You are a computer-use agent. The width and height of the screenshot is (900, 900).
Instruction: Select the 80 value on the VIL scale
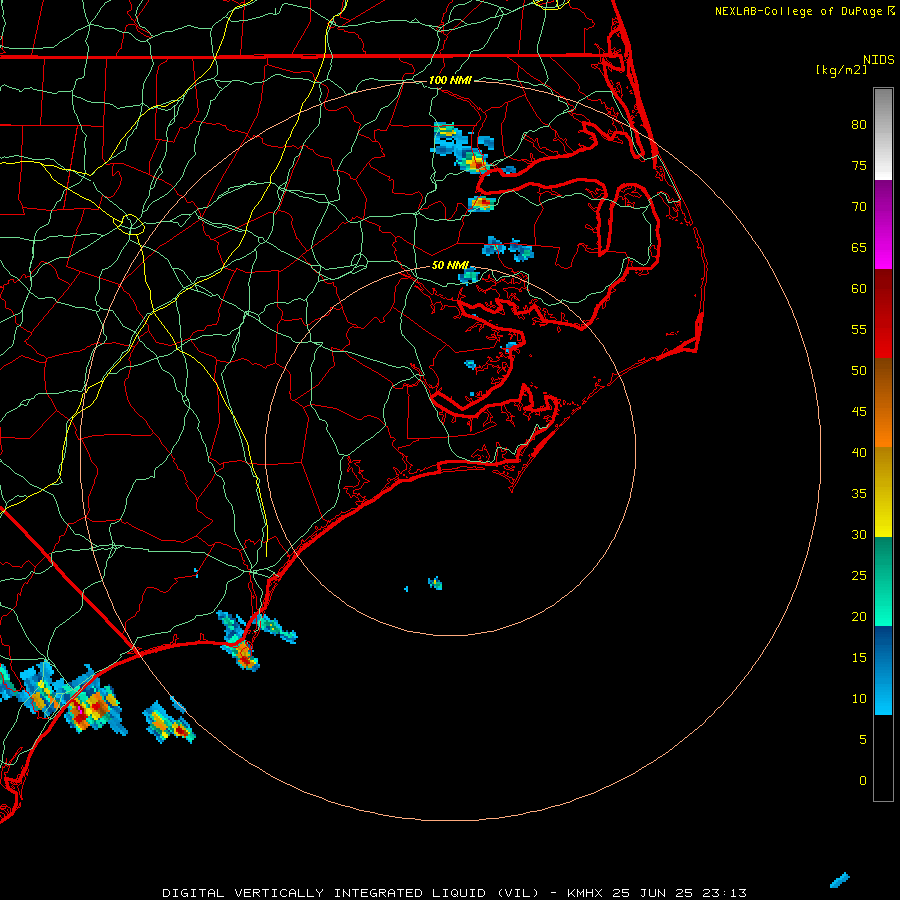point(859,125)
